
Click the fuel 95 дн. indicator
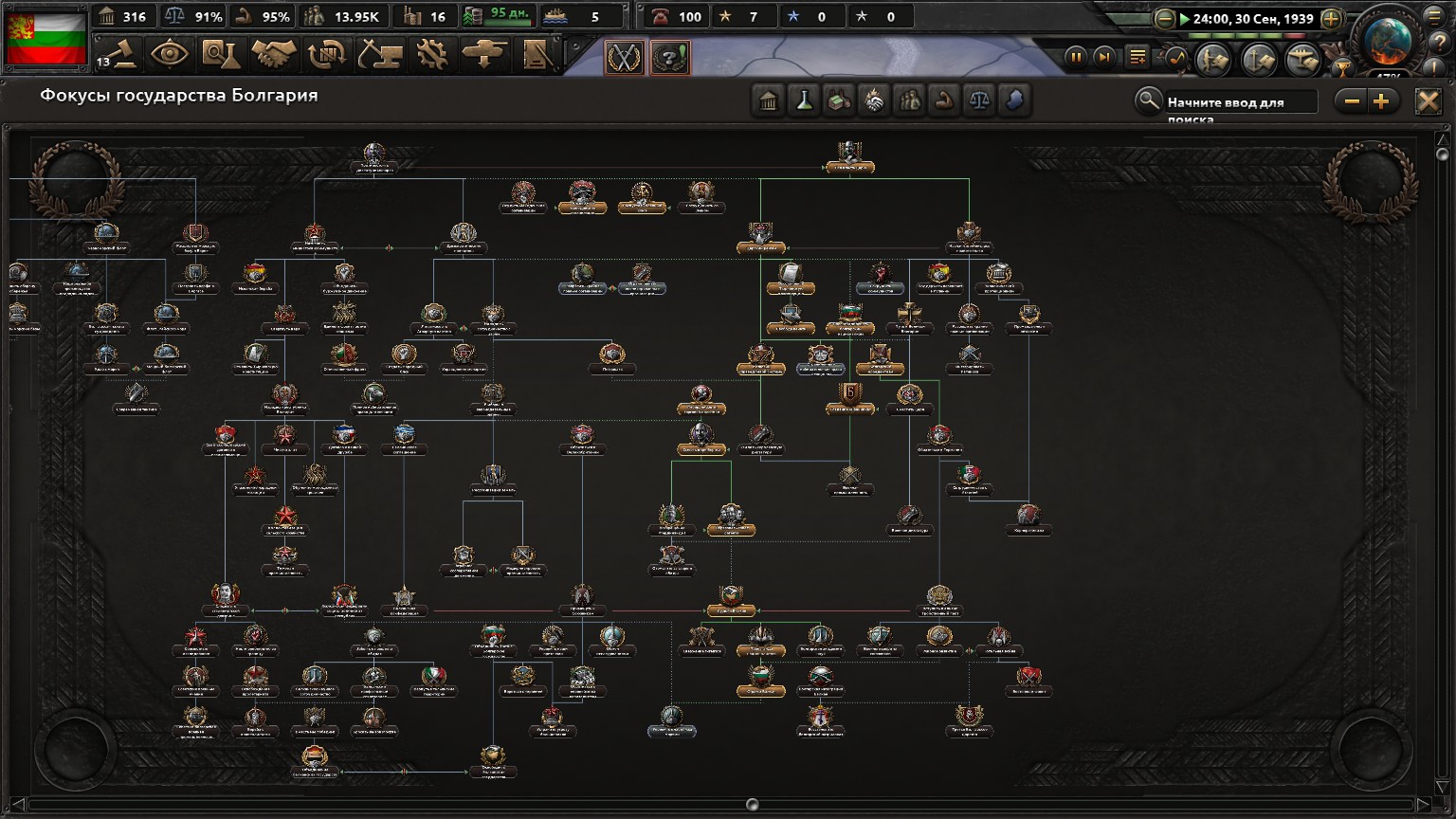[498, 15]
